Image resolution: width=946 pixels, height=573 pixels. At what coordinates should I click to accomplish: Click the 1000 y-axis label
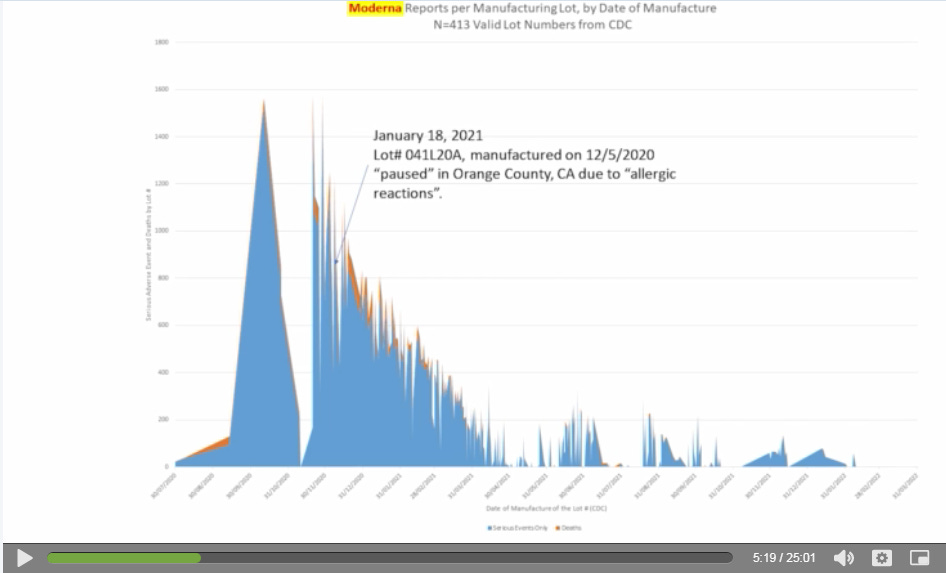[x=162, y=230]
